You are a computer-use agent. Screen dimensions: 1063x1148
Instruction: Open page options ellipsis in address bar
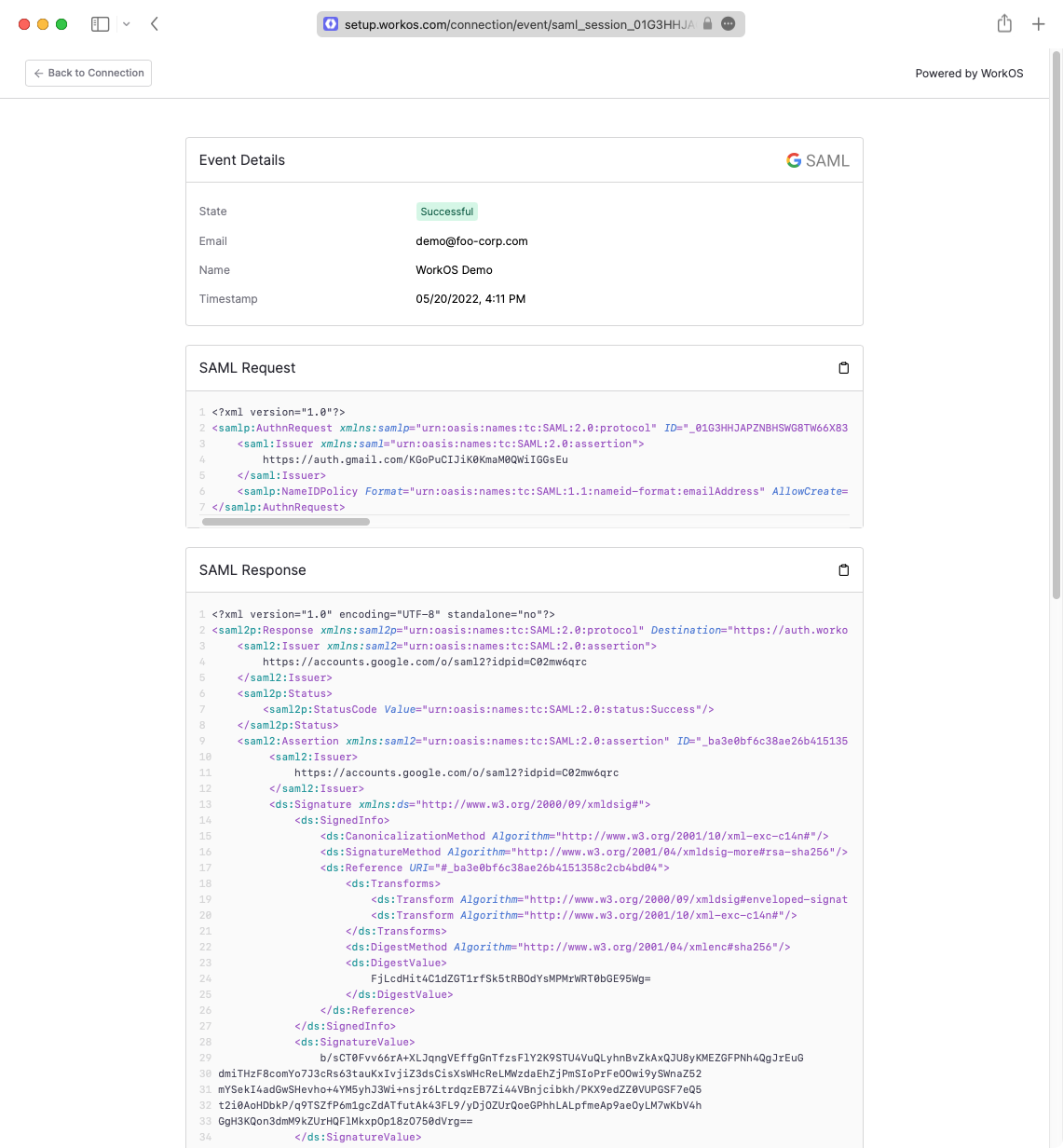coord(729,24)
